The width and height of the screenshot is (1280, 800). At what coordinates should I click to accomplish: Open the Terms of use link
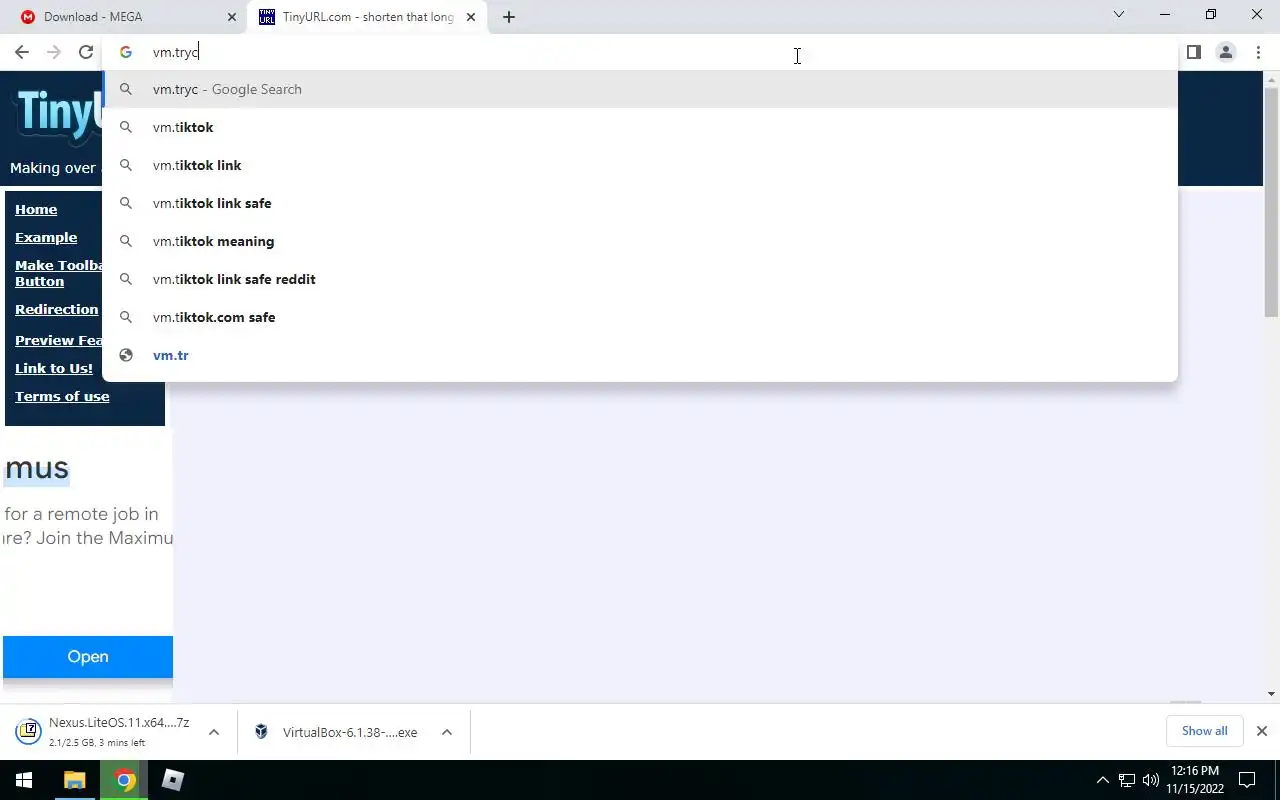click(62, 396)
